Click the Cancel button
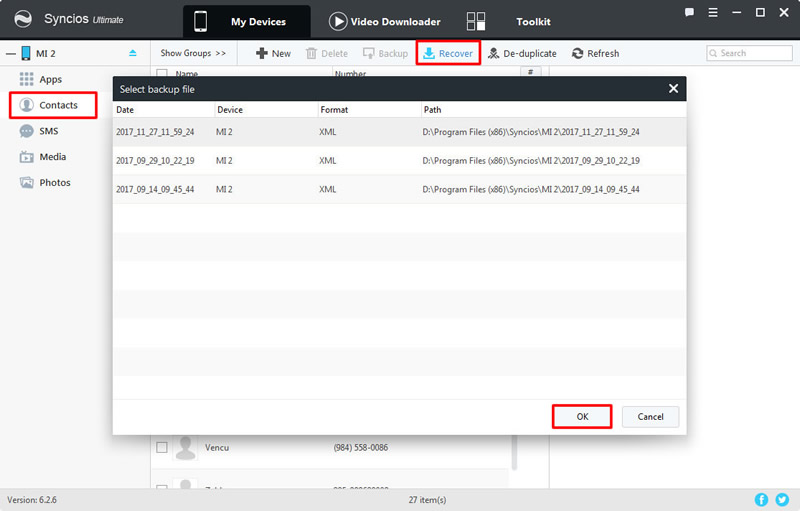The image size is (800, 511). 651,417
